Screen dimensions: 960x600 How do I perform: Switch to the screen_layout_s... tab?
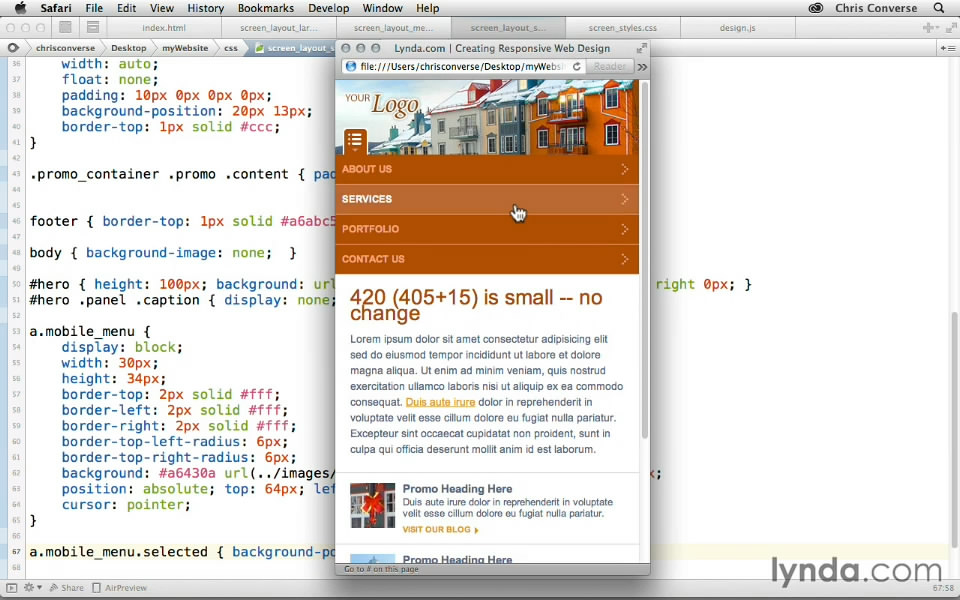(508, 28)
